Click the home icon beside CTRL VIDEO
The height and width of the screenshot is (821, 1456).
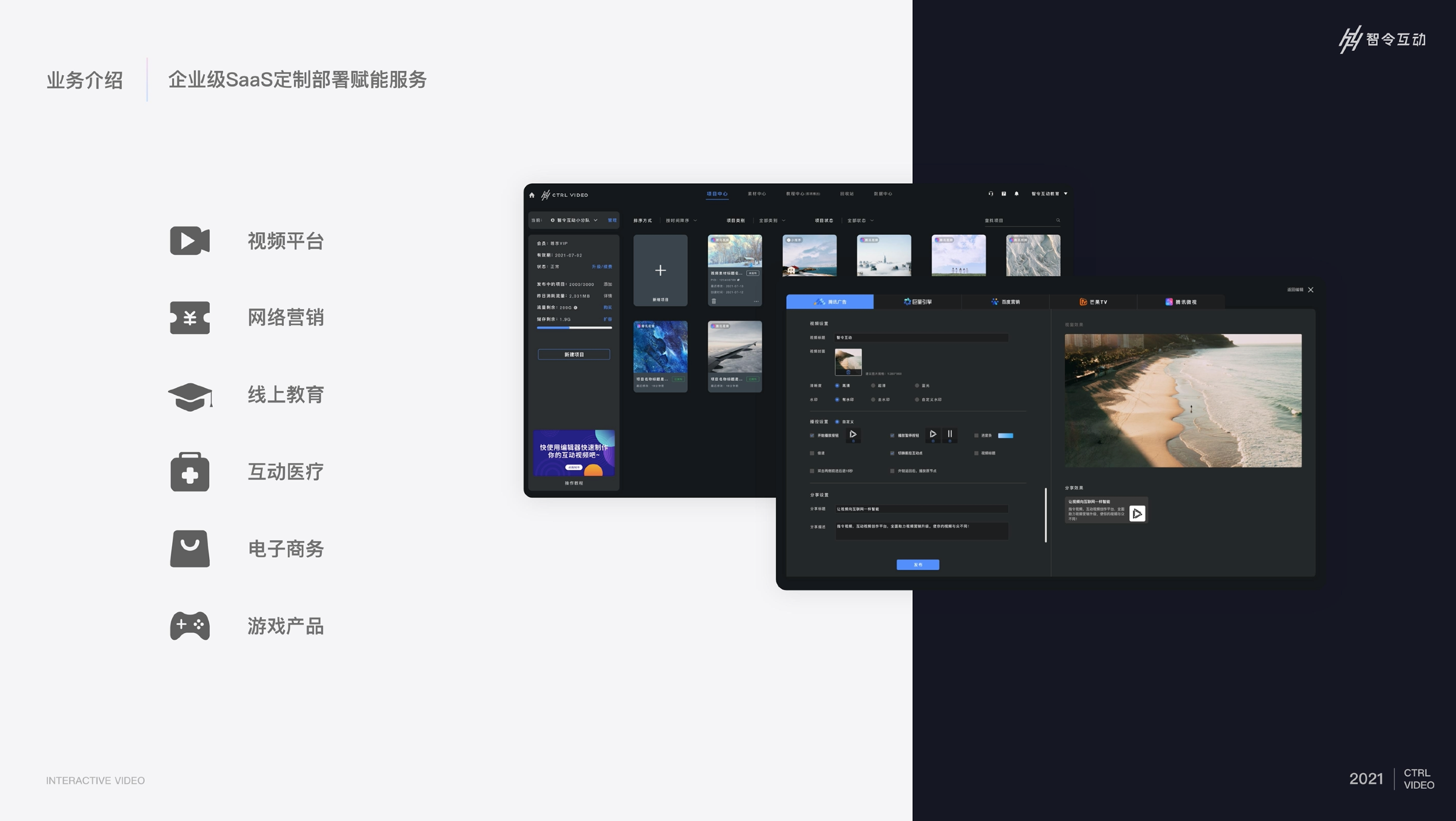pos(532,195)
